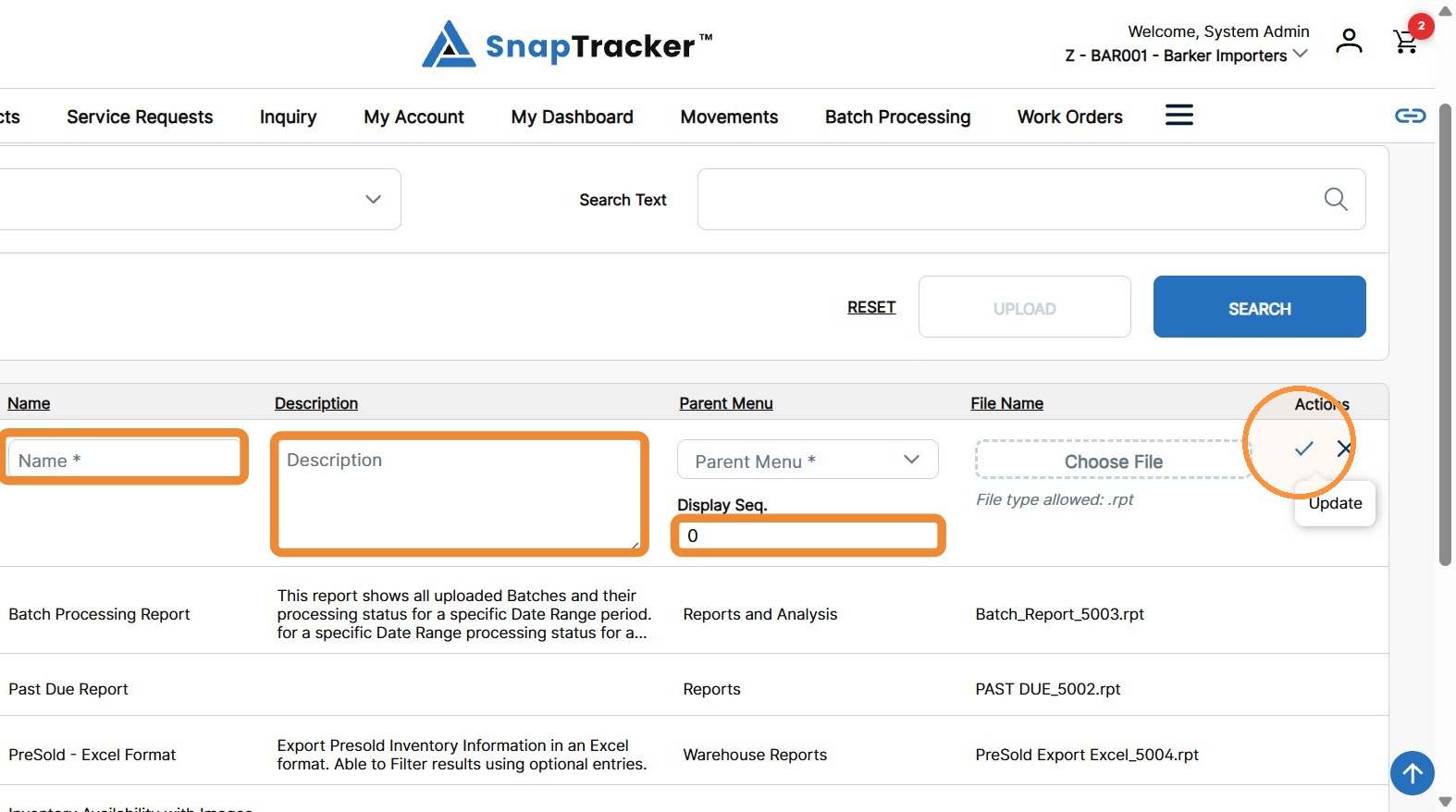Click the Choose File upload area
Viewport: 1456px width, 812px height.
pyautogui.click(x=1114, y=461)
